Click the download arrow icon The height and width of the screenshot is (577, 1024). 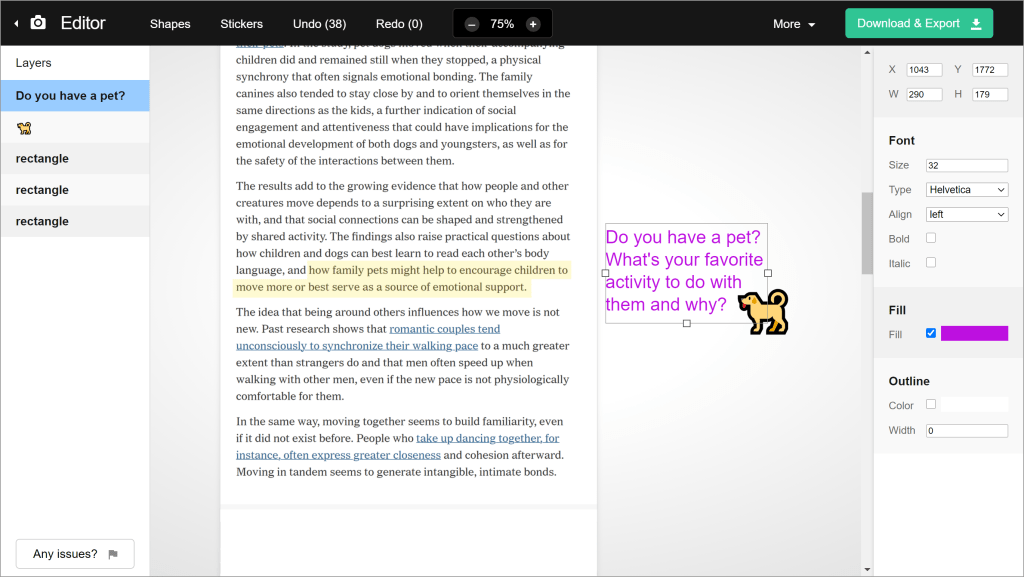[x=976, y=23]
